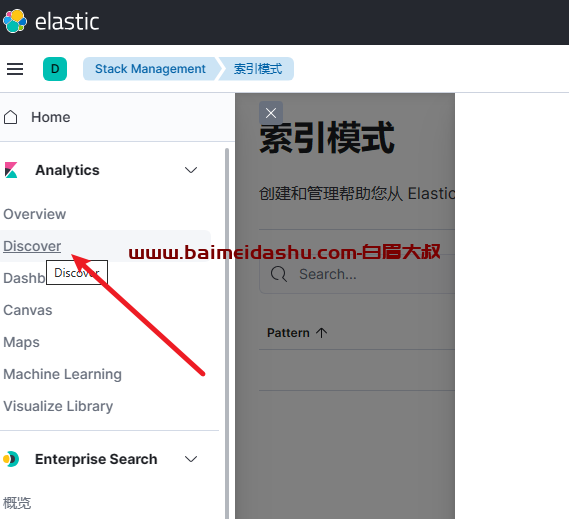Open Visualize Library

[58, 406]
